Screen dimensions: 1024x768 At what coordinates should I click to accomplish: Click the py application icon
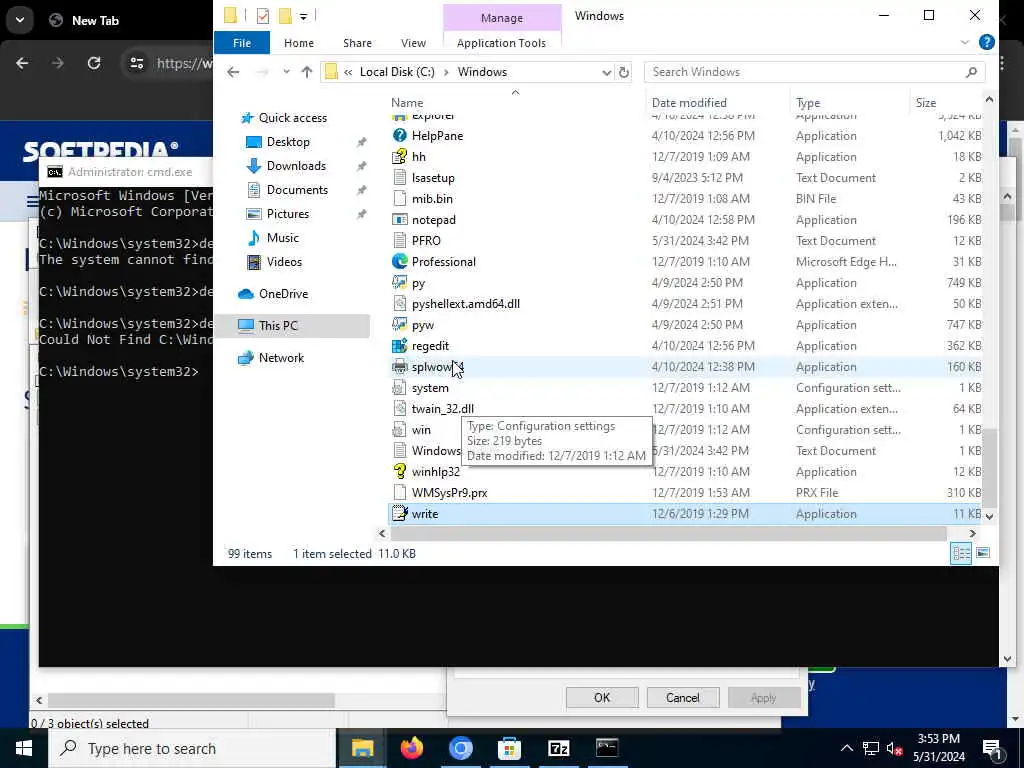point(400,283)
